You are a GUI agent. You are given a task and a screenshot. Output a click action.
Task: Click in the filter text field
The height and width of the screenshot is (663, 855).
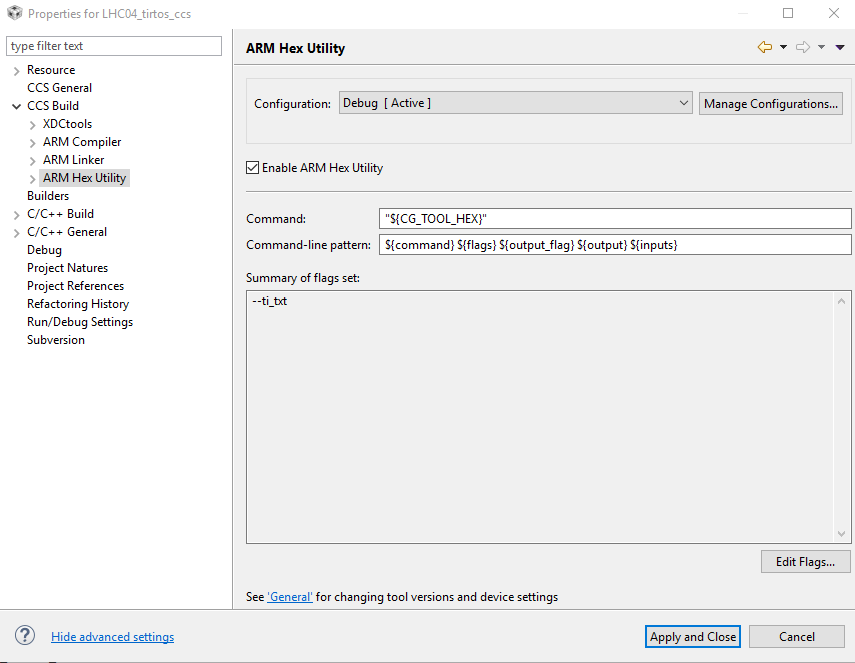114,46
